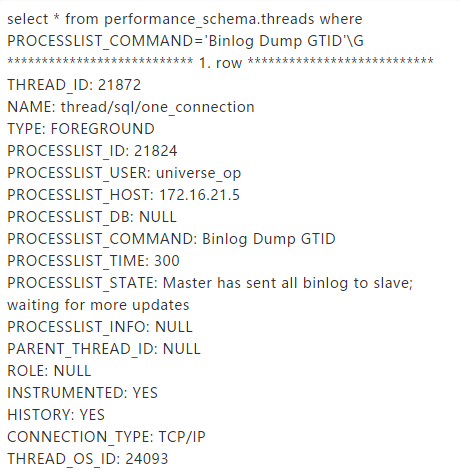Click the select from performance_schema.threads query
The width and height of the screenshot is (459, 476).
point(185,30)
